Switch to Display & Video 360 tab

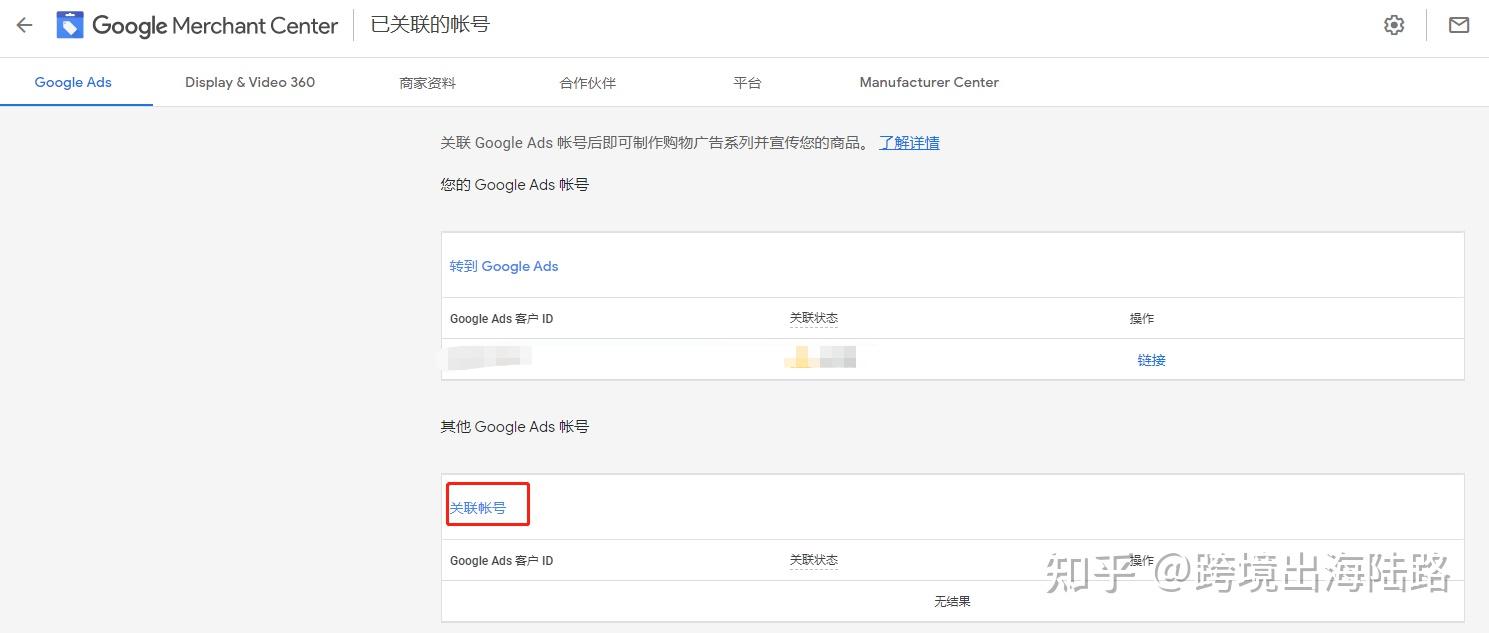250,82
